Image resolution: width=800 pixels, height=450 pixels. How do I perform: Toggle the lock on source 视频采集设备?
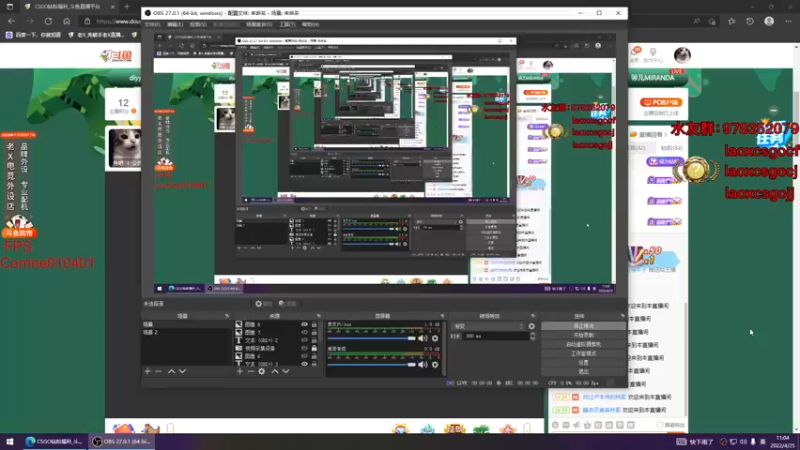click(314, 348)
